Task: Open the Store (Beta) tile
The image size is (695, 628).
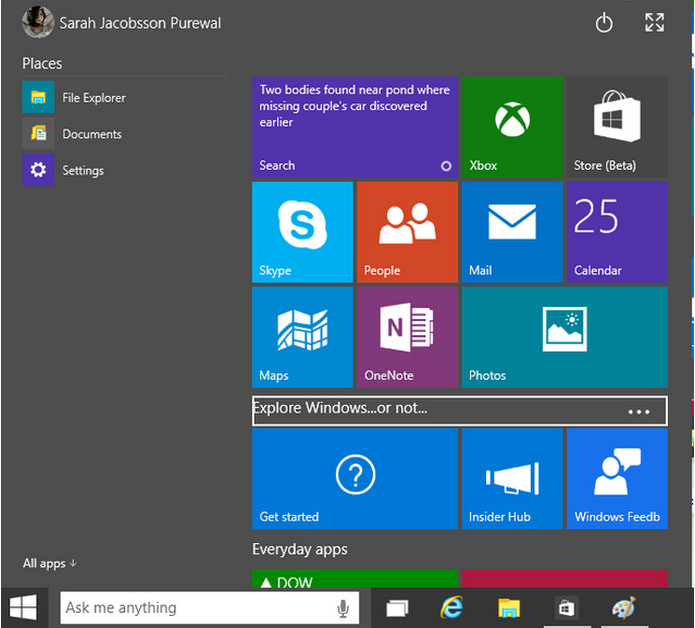Action: pyautogui.click(x=617, y=127)
